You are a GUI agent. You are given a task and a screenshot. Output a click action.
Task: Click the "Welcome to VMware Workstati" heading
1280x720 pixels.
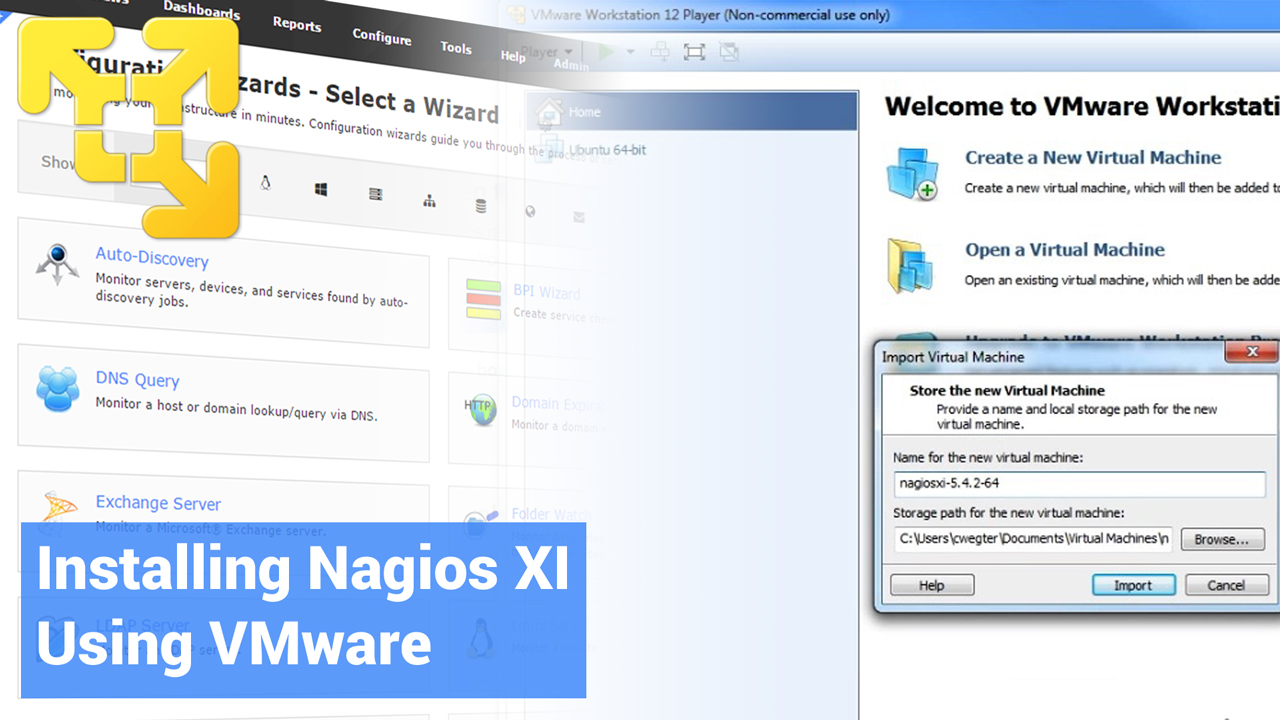click(x=1081, y=106)
